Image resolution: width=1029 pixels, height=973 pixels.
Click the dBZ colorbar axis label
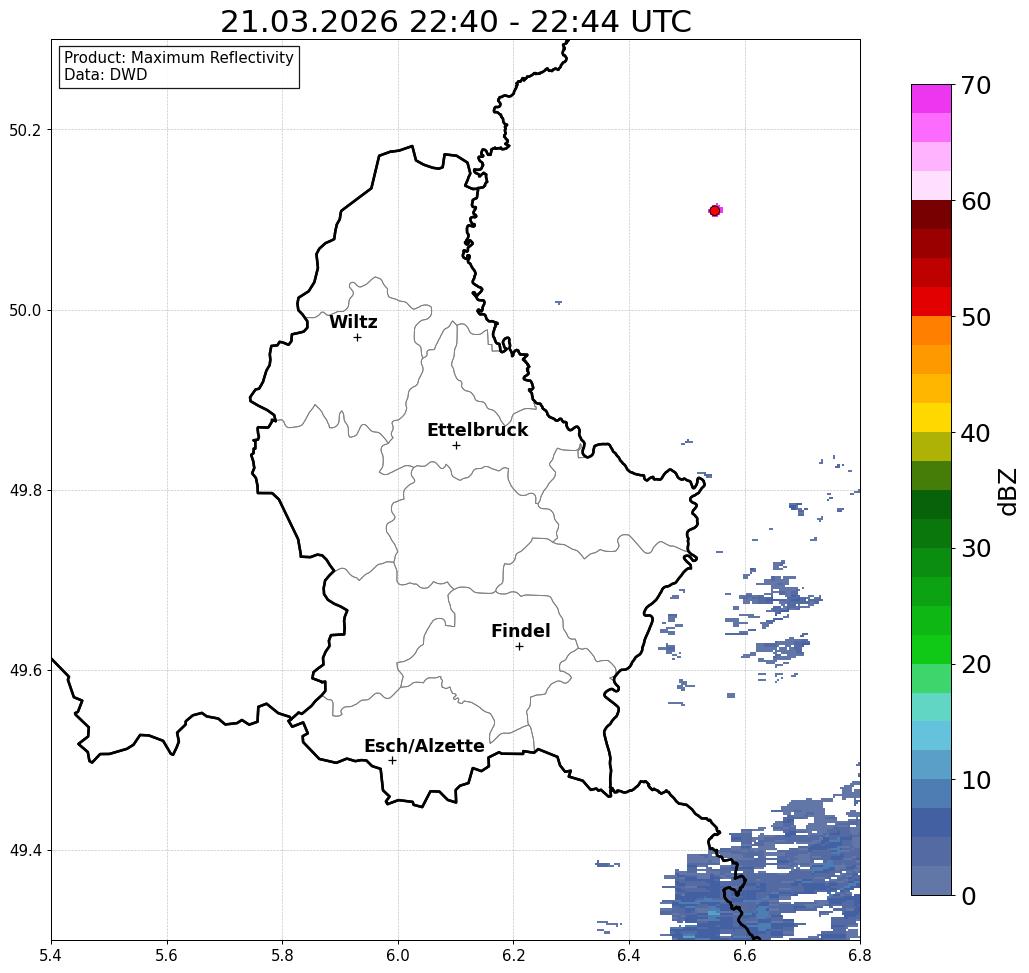coord(1007,491)
